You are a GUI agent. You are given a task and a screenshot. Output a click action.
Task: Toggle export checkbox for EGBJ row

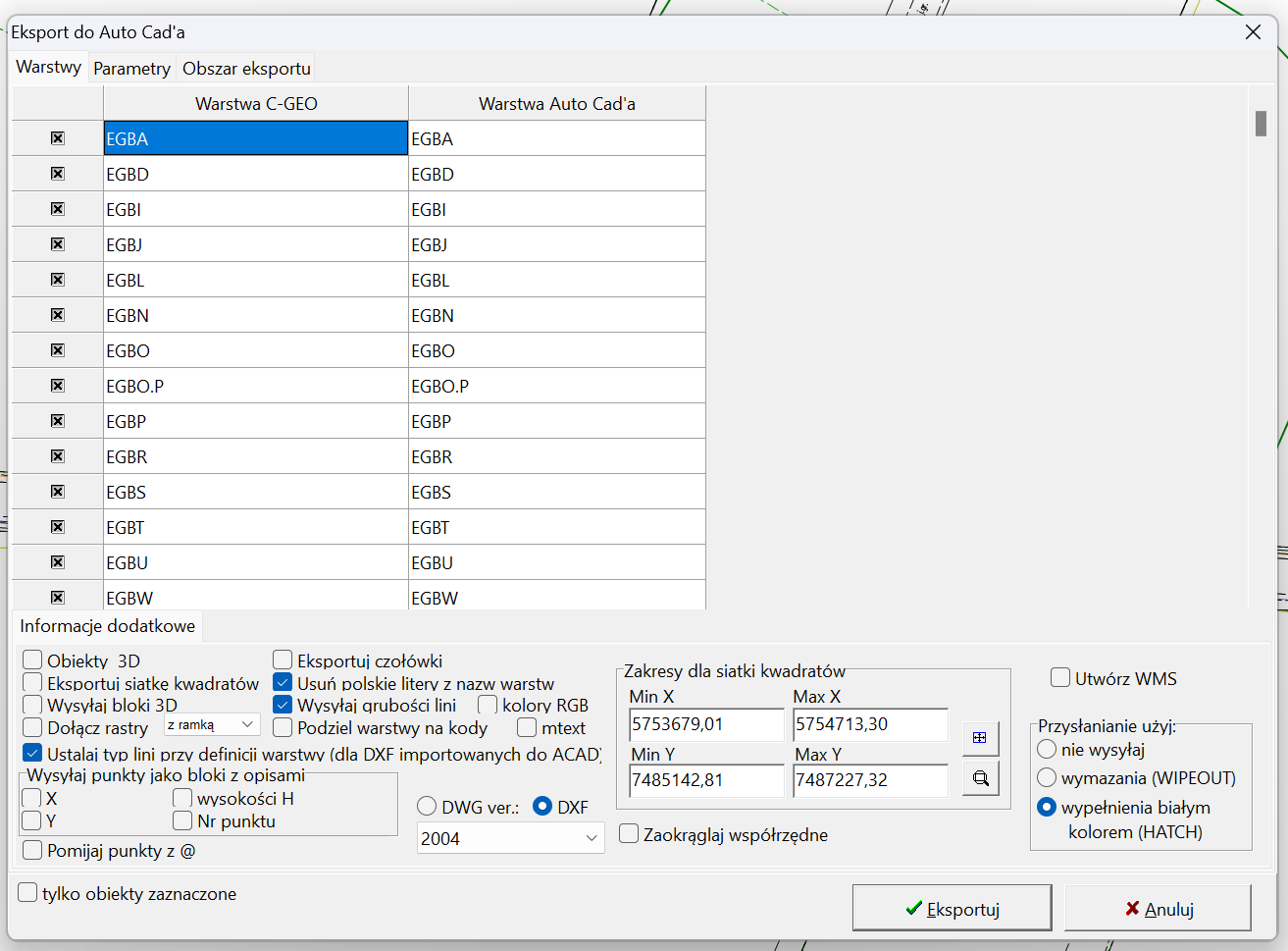(x=58, y=244)
